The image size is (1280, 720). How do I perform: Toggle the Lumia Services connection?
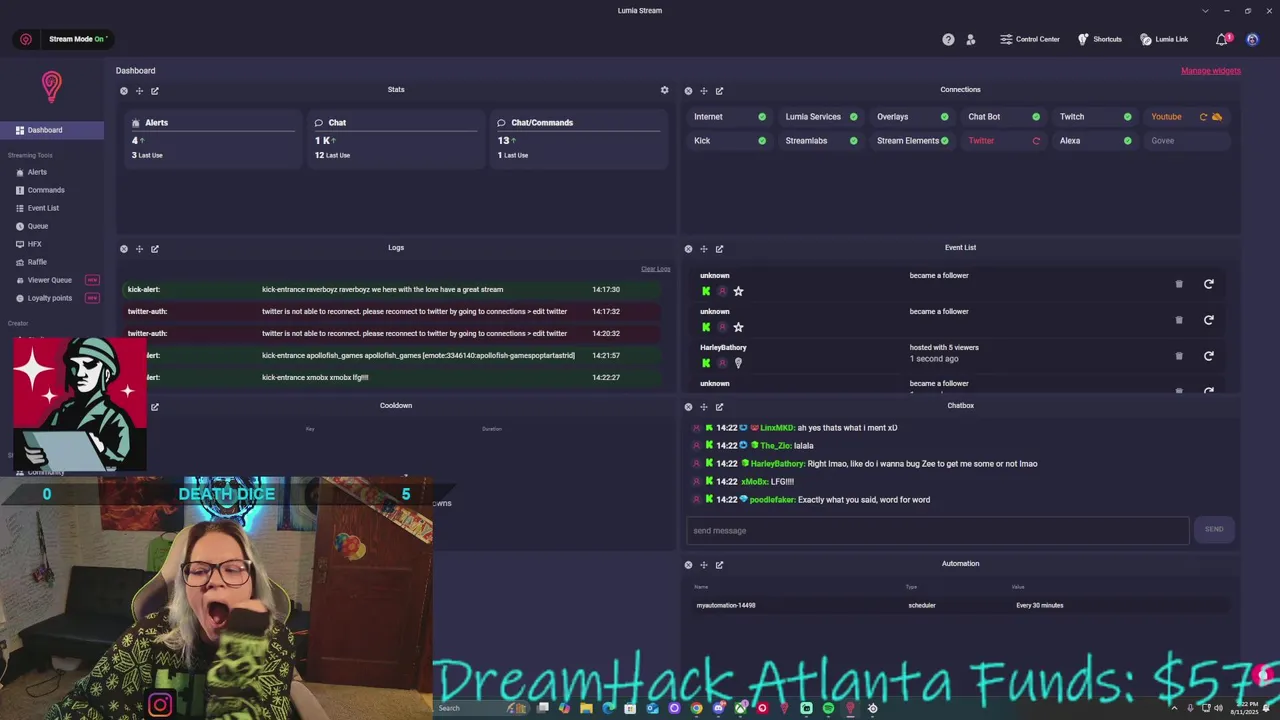click(821, 117)
